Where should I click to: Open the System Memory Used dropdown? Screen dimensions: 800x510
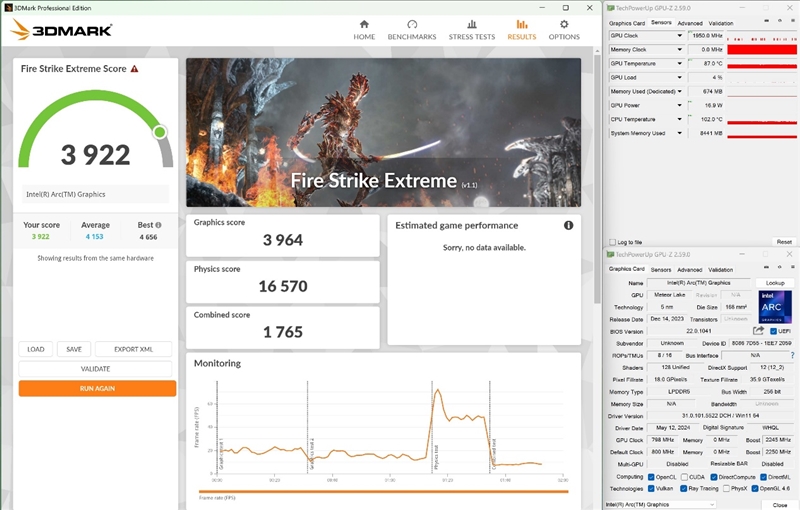coord(680,133)
